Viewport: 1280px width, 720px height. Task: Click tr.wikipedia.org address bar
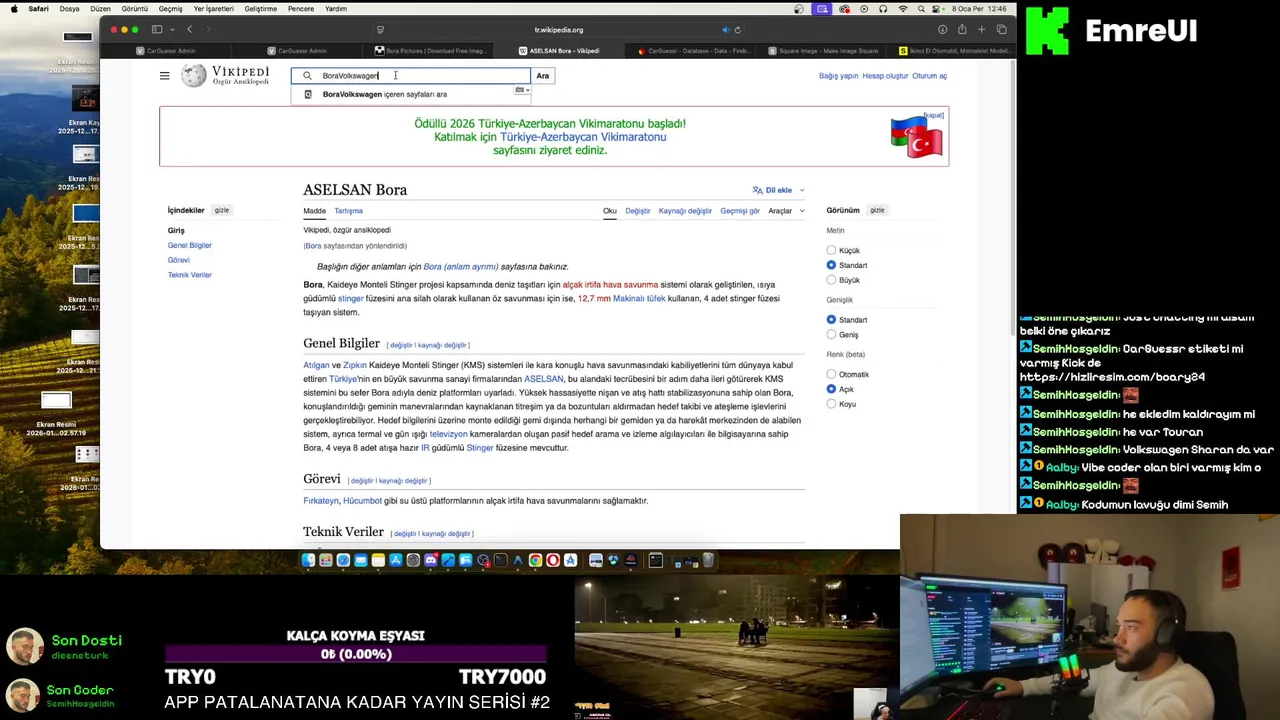coord(558,30)
